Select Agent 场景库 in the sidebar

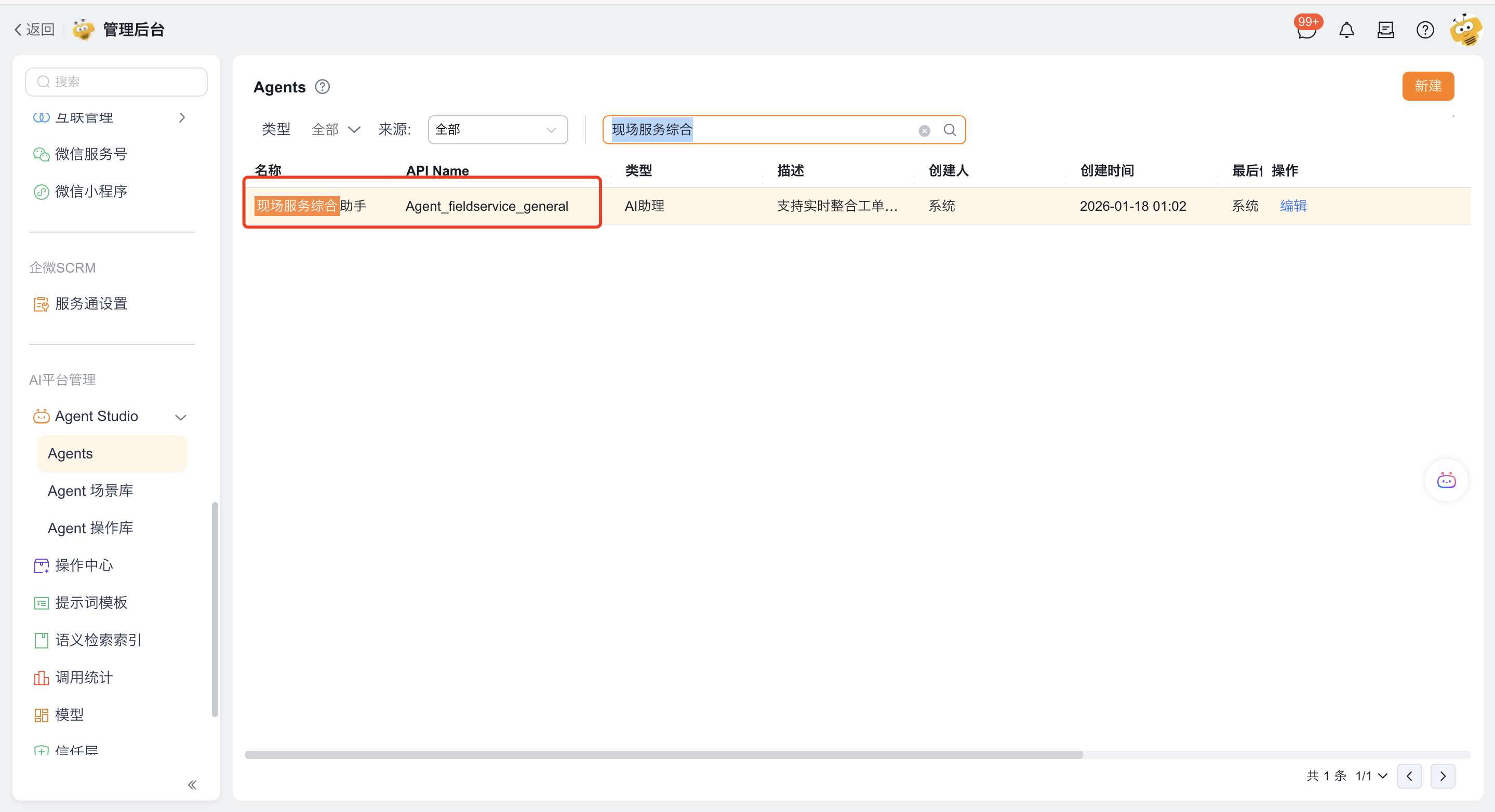click(x=90, y=491)
